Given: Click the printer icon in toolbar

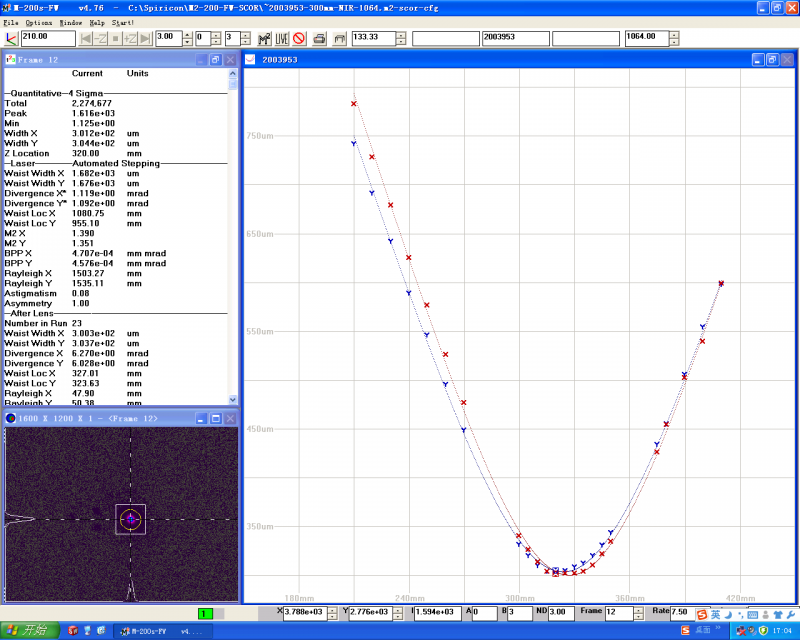Looking at the screenshot, I should [320, 39].
